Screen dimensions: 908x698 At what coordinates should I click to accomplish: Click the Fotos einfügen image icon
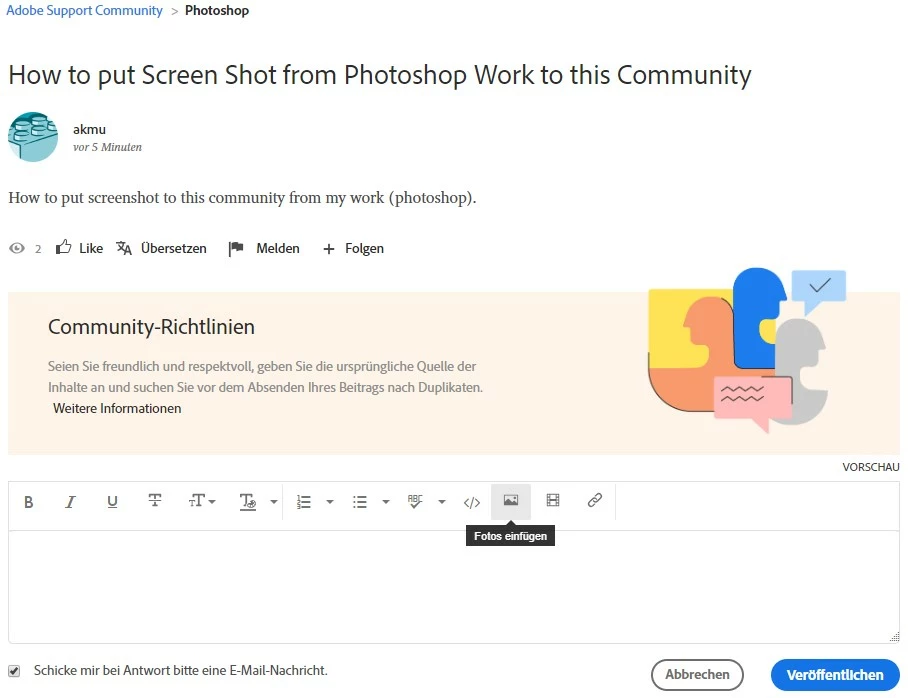pos(511,500)
